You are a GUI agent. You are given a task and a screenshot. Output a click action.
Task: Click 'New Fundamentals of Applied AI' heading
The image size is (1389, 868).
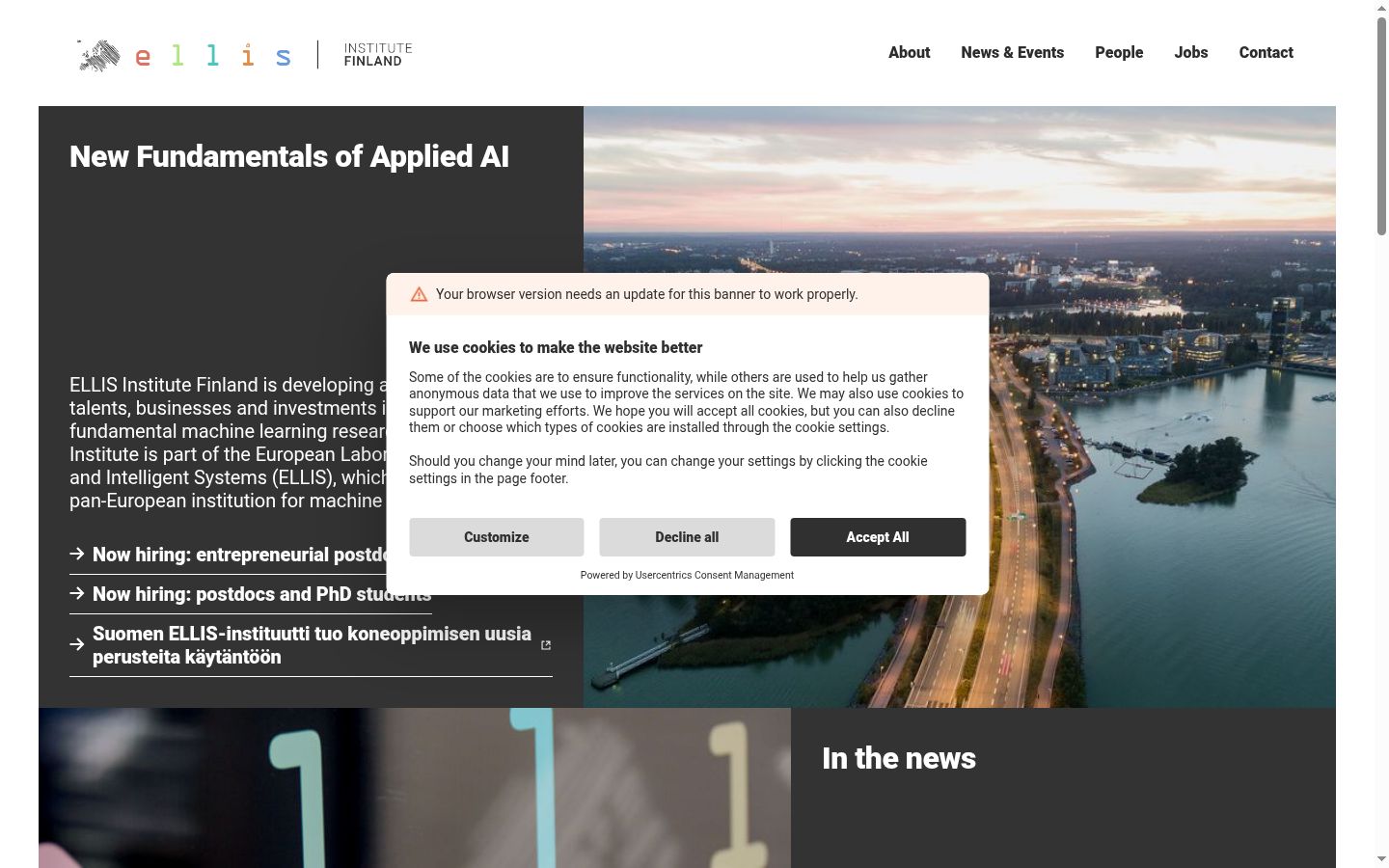pyautogui.click(x=289, y=156)
